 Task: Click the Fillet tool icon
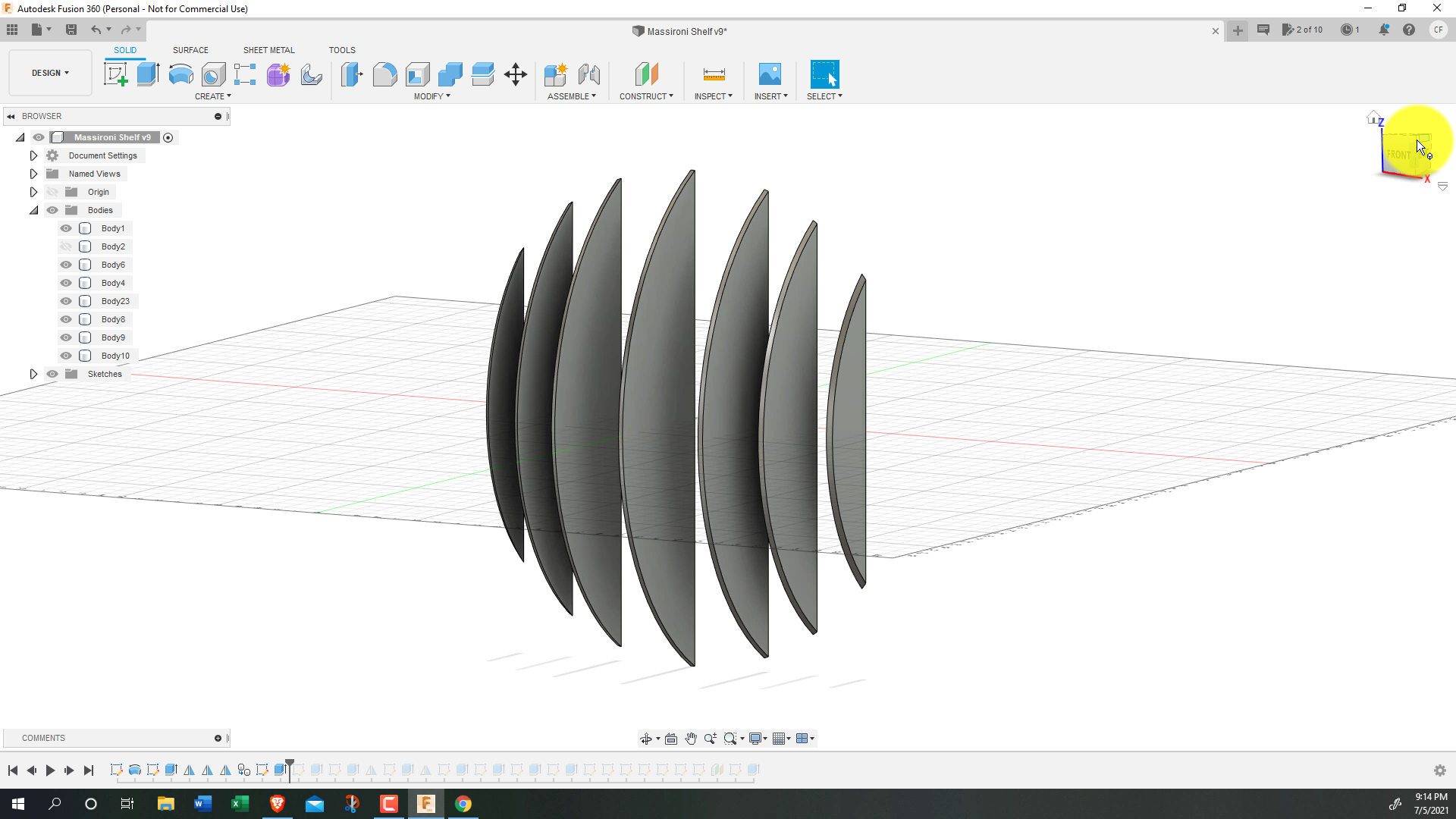point(384,74)
